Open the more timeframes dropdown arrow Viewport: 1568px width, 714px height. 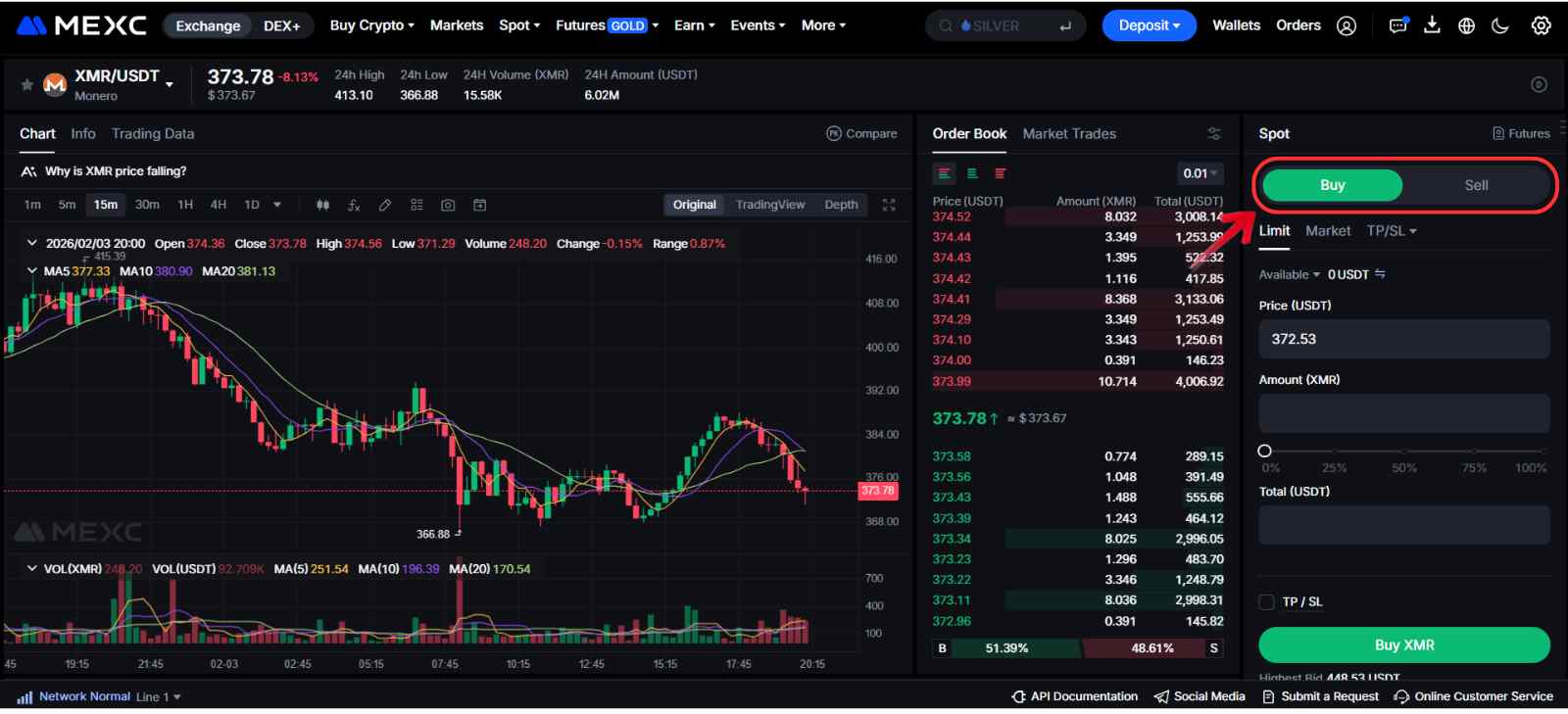(277, 205)
